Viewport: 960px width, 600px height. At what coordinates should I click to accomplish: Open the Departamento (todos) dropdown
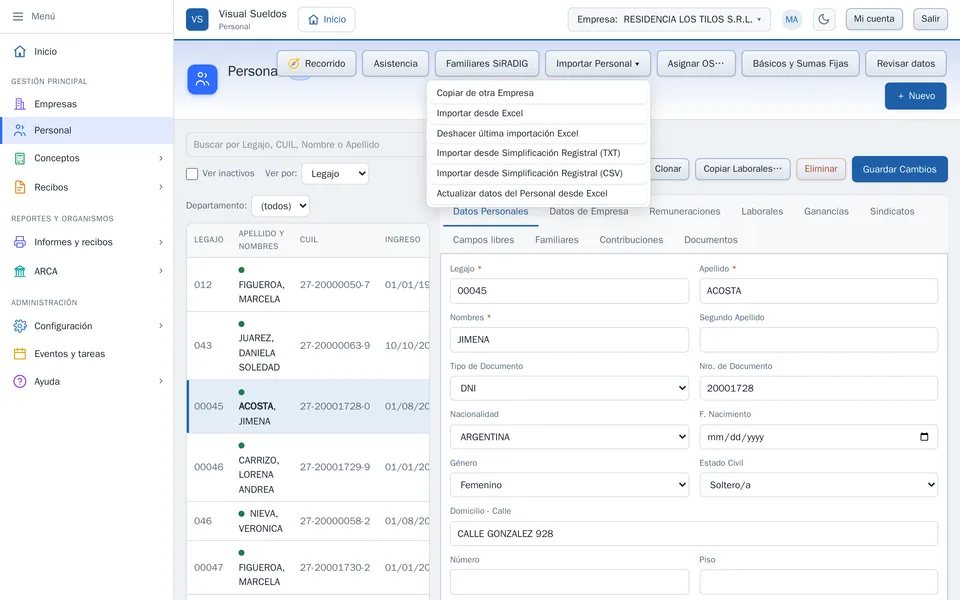click(x=280, y=206)
